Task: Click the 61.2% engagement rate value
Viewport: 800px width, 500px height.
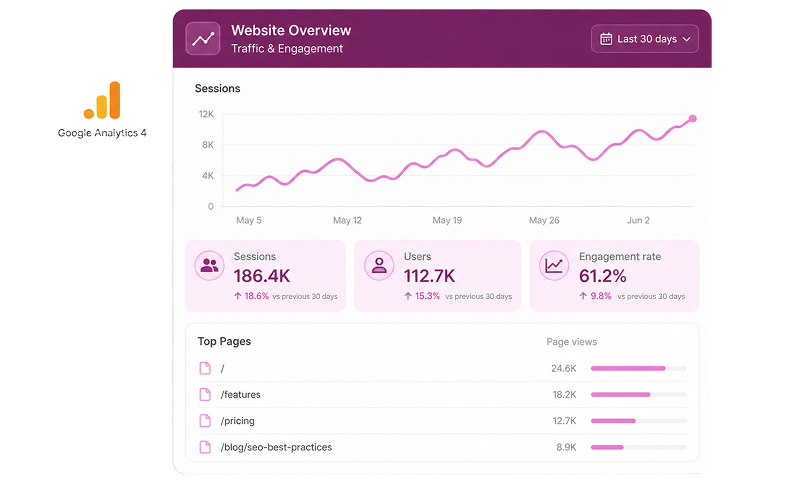Action: pos(603,276)
